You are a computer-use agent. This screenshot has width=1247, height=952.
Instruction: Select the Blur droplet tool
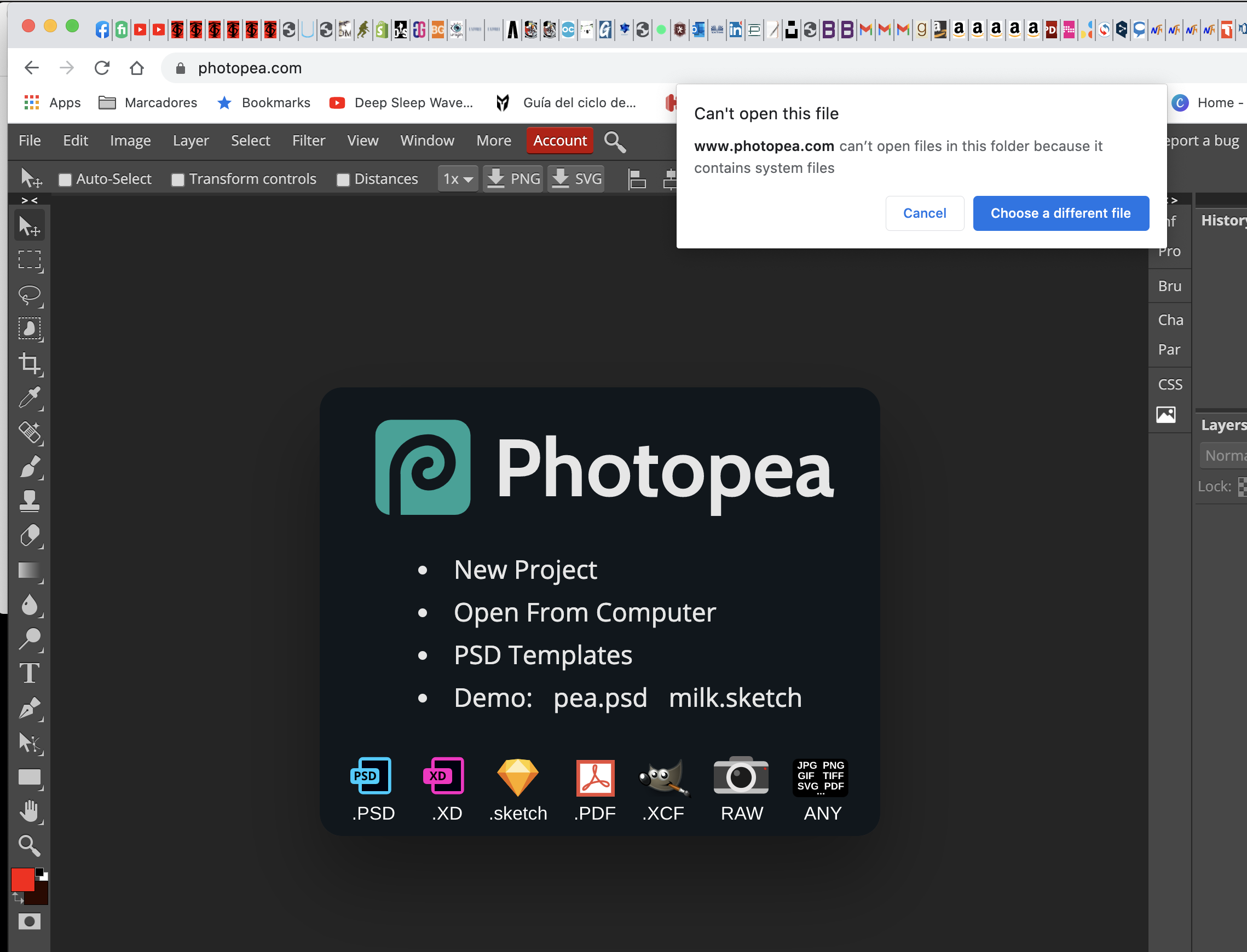(30, 605)
